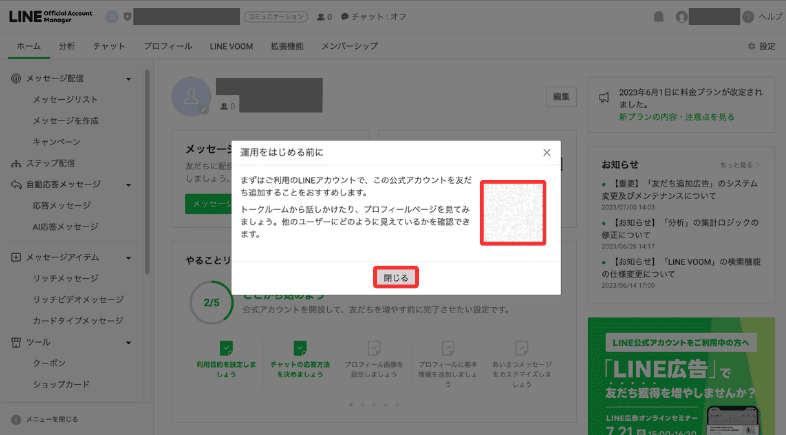Open クーポン in the sidebar

[x=49, y=363]
